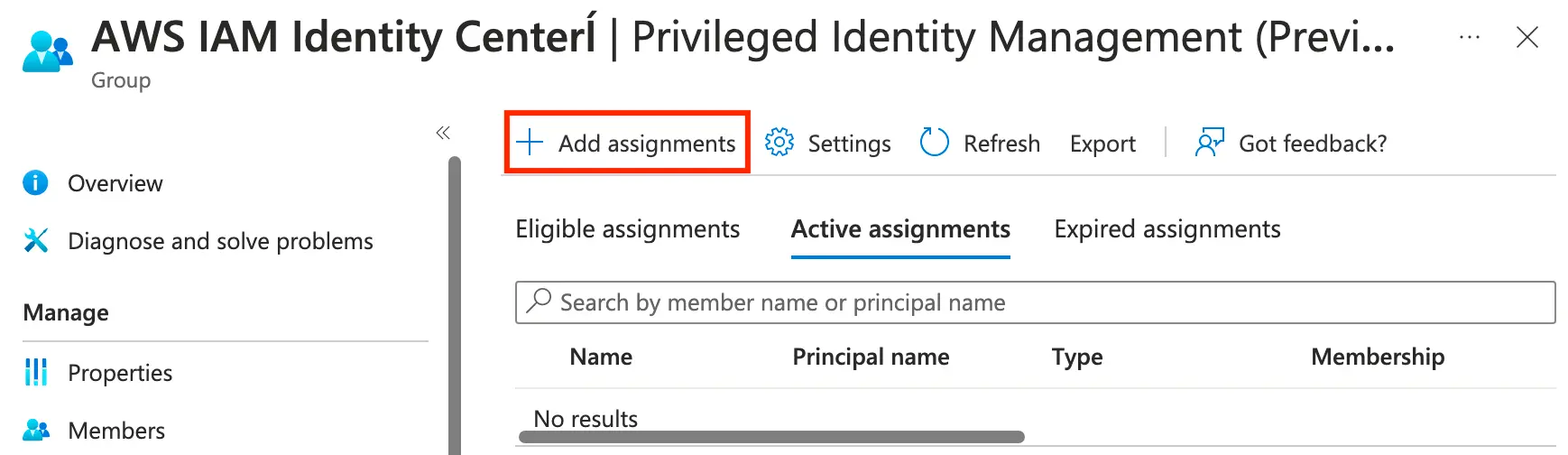Click the Export button
The image size is (1568, 455).
(1102, 144)
